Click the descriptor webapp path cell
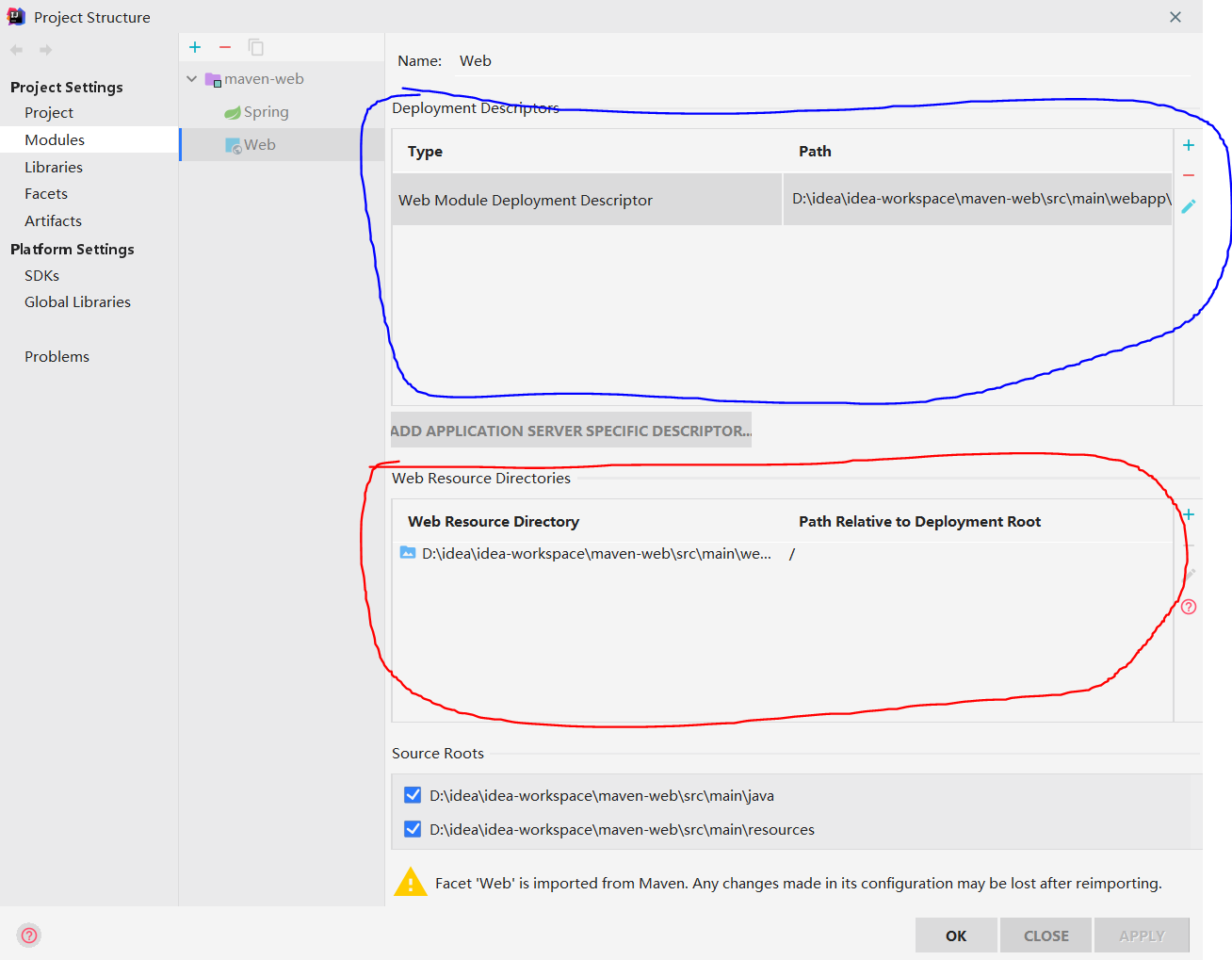 point(977,199)
